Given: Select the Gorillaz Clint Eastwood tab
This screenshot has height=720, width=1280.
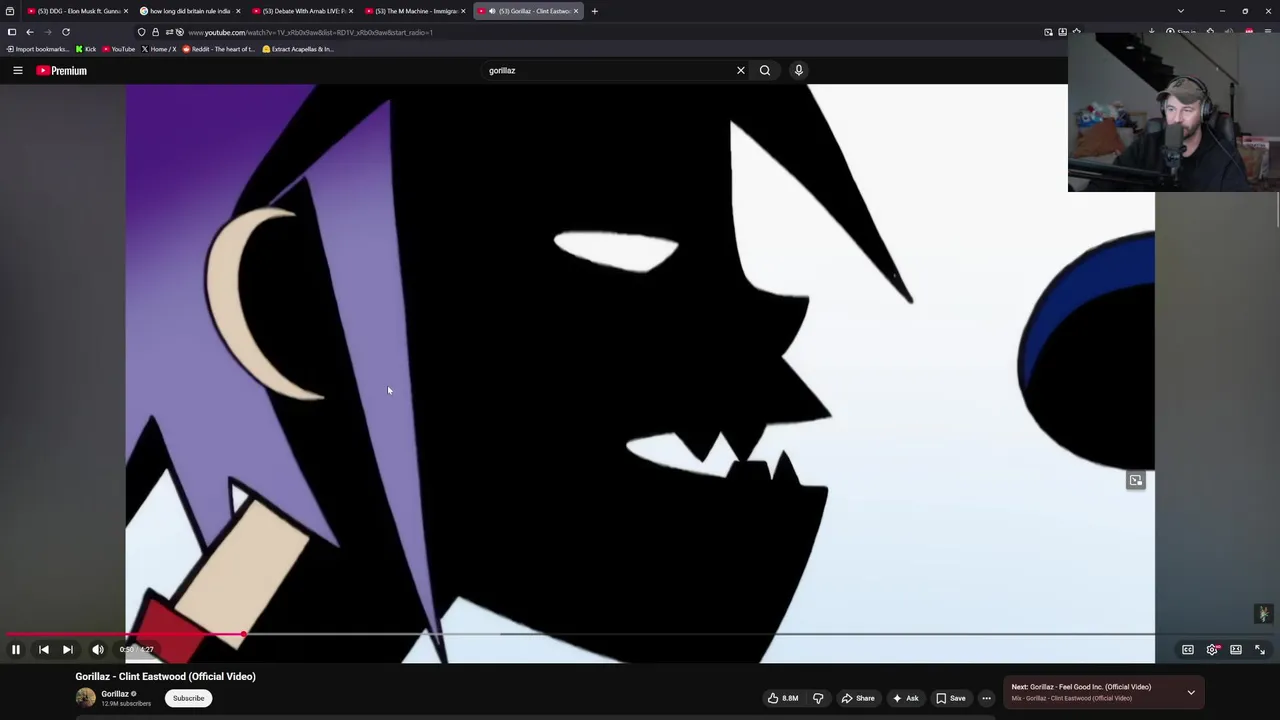Looking at the screenshot, I should [529, 11].
